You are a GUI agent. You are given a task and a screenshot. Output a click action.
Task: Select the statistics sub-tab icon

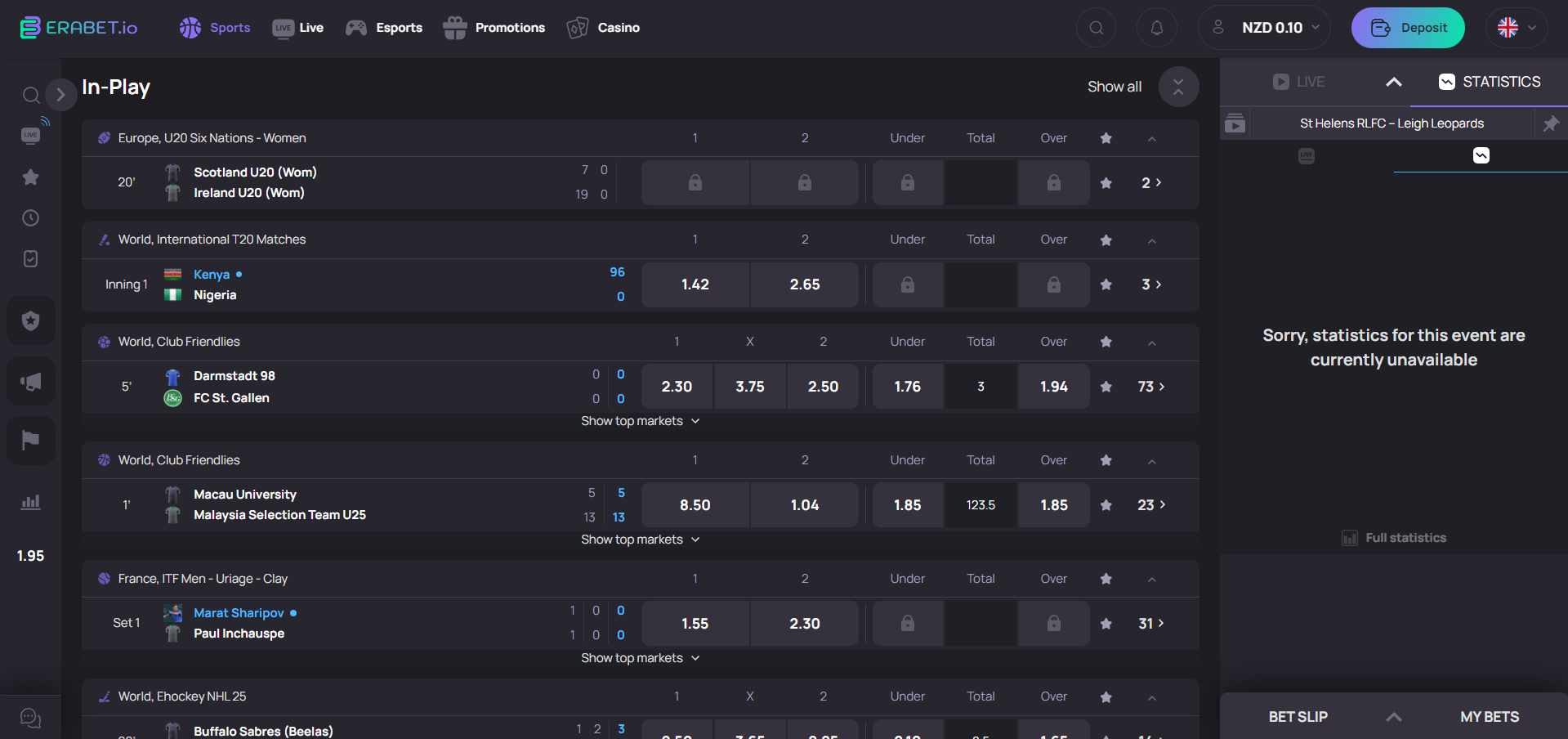click(x=1481, y=155)
